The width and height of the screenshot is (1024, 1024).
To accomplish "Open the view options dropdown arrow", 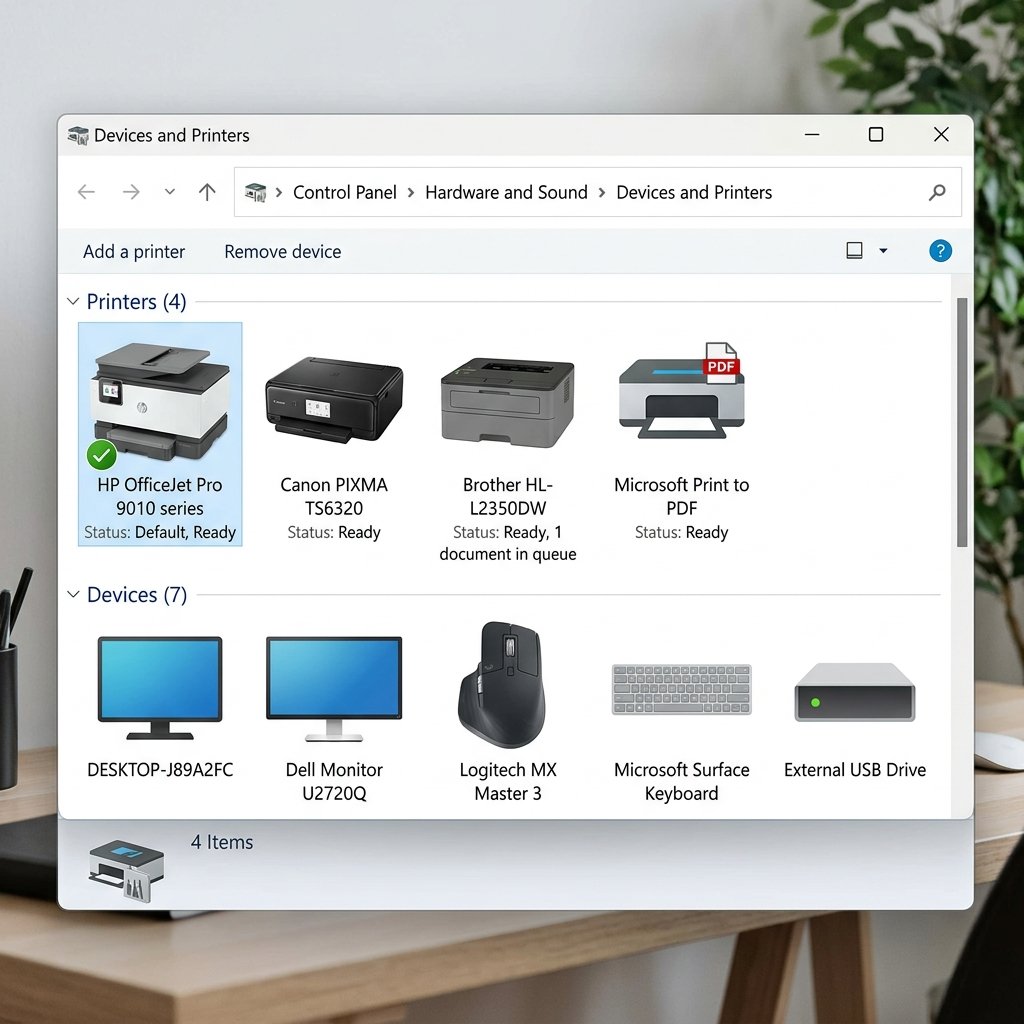I will [884, 251].
